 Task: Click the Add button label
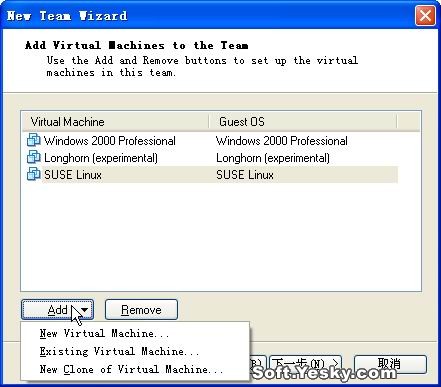tap(57, 310)
